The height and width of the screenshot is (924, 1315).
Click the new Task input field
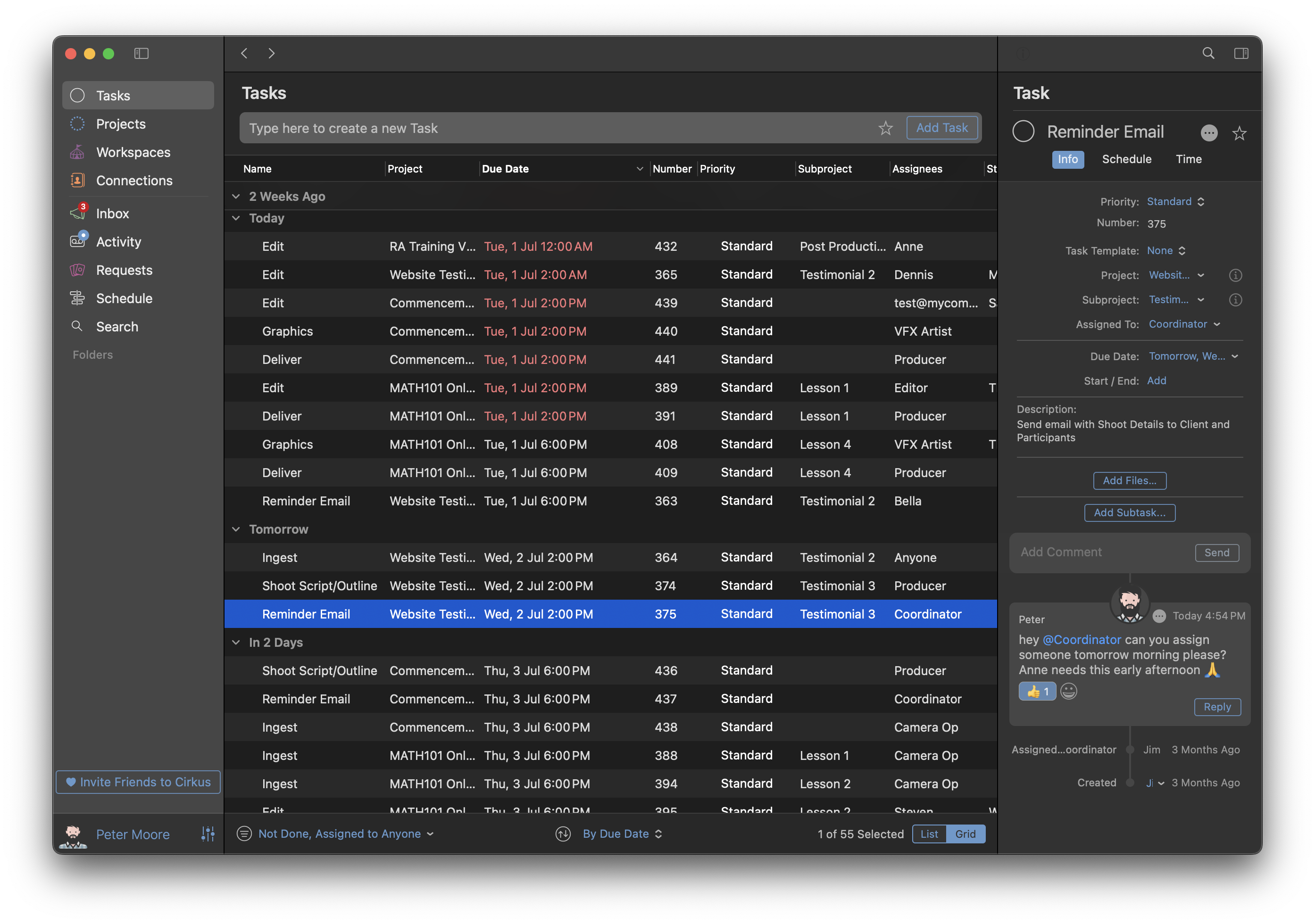(x=556, y=128)
